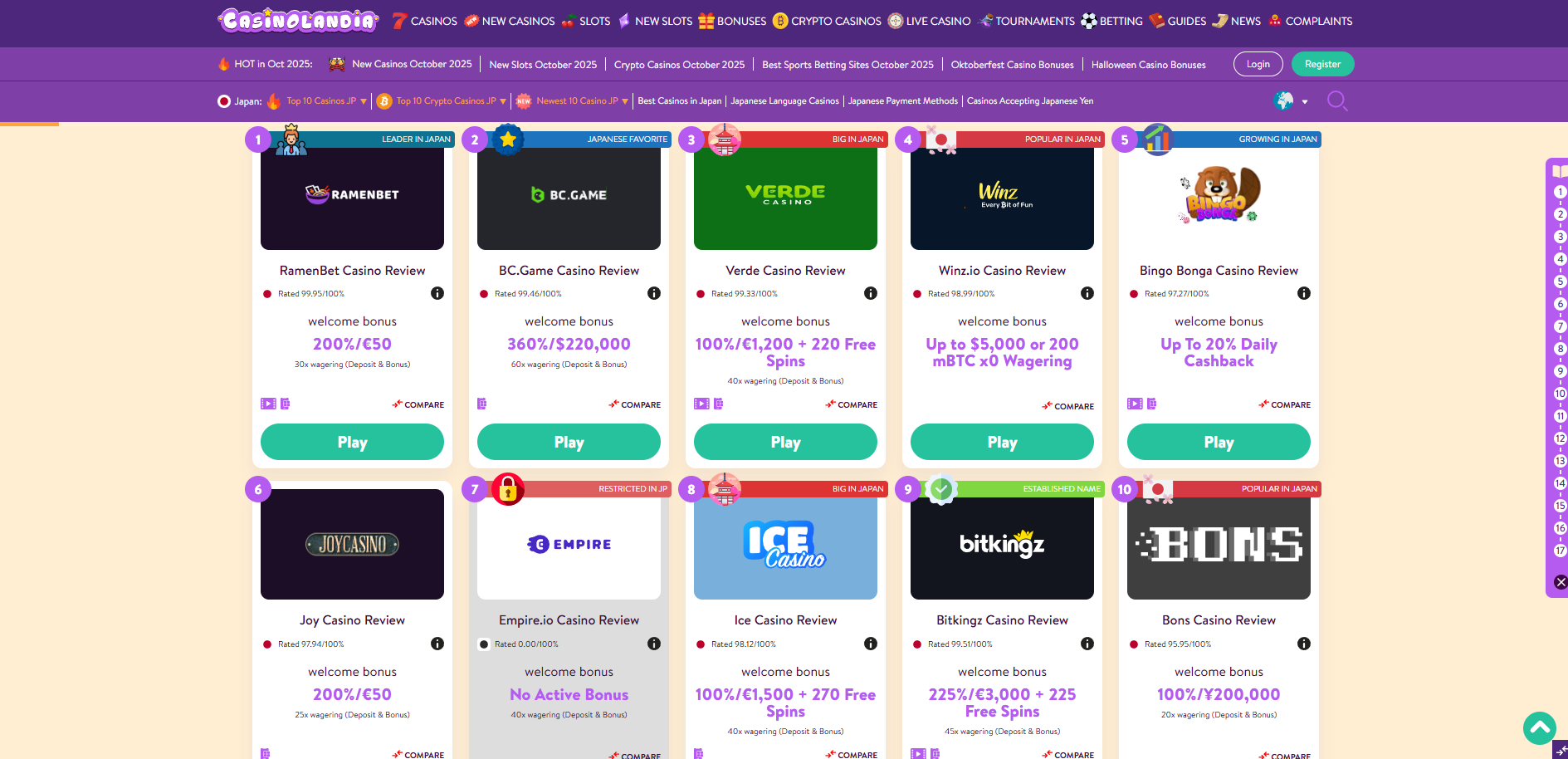Open Bons Casino Review title
This screenshot has width=1568, height=759.
point(1219,620)
